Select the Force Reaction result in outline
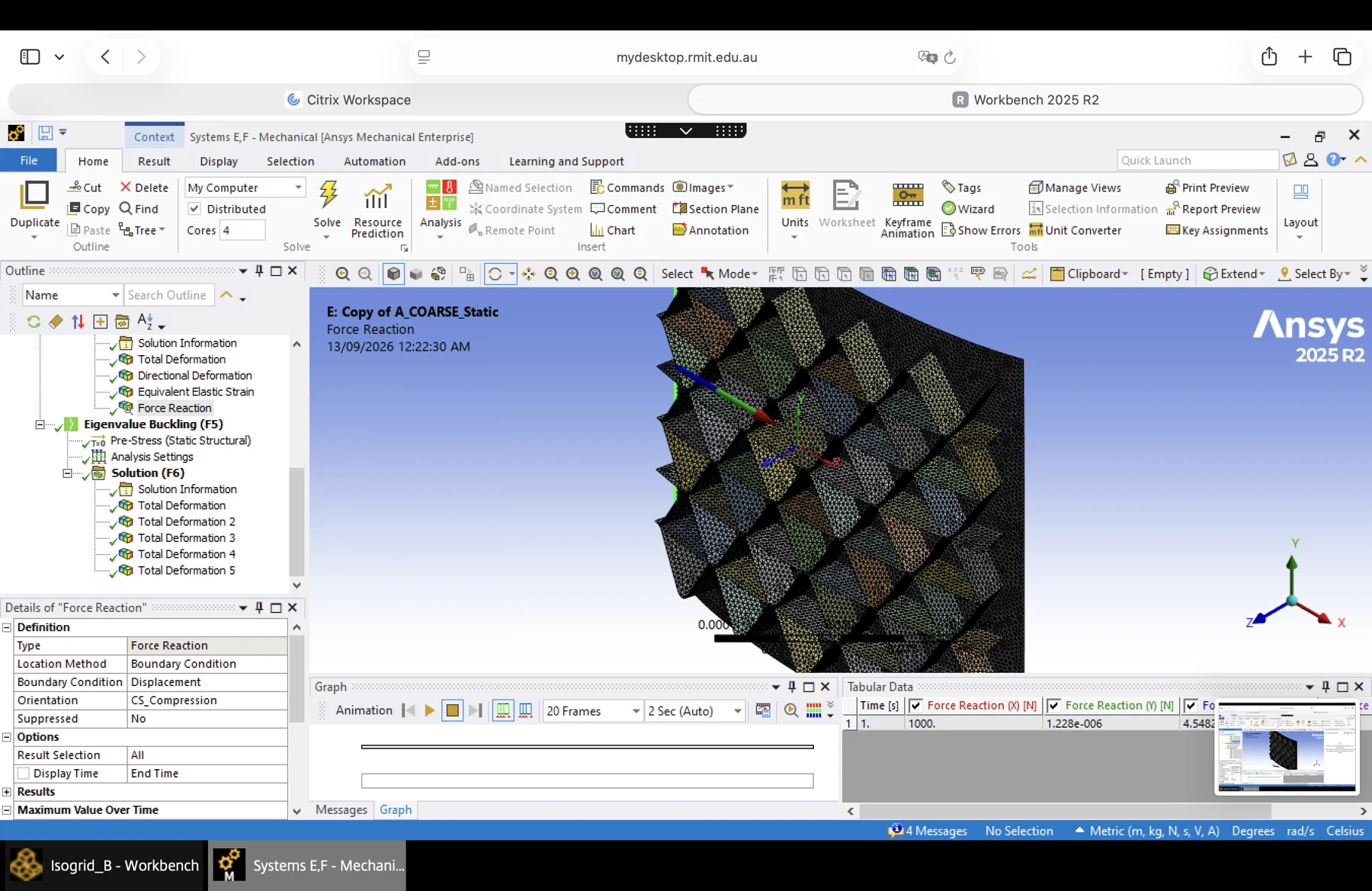The width and height of the screenshot is (1372, 891). (x=175, y=408)
